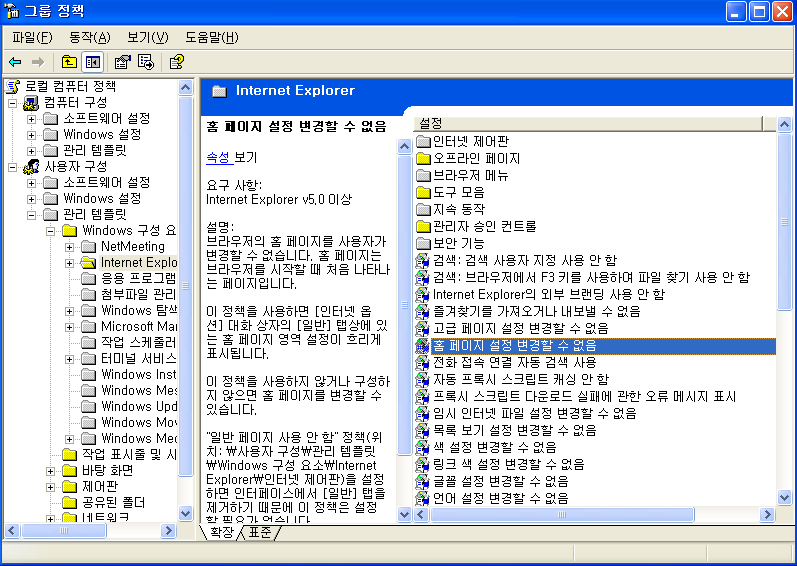Click the 오프라인 페이지 folder icon
The image size is (797, 566).
(x=423, y=159)
